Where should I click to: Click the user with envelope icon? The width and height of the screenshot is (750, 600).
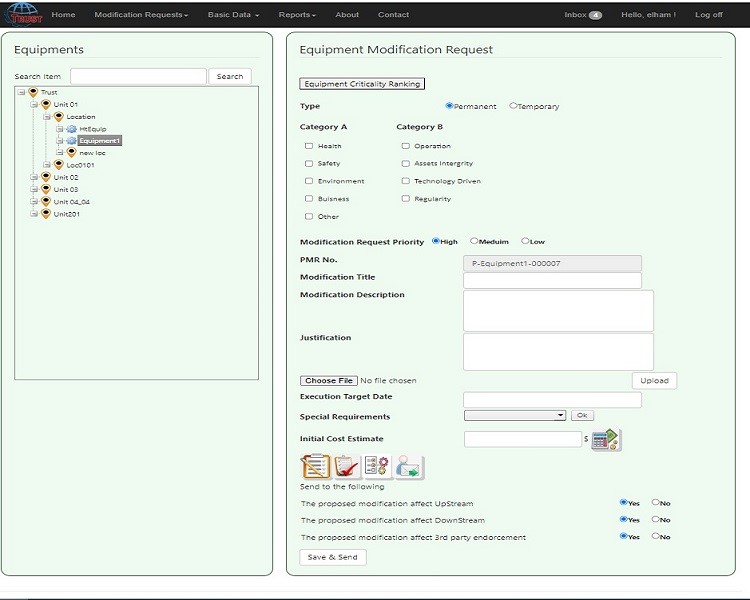click(408, 466)
